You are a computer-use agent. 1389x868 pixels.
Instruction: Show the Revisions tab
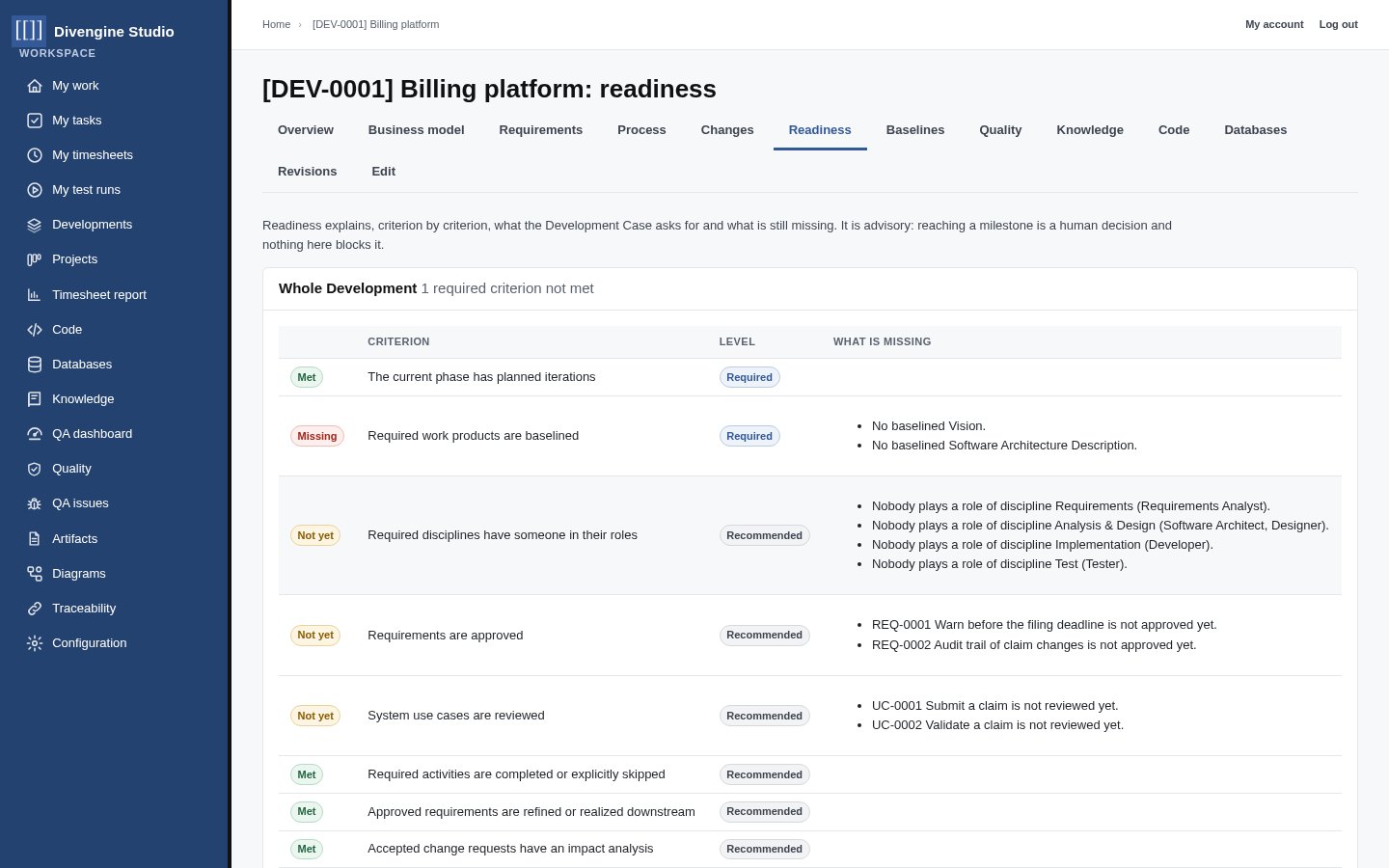point(308,172)
